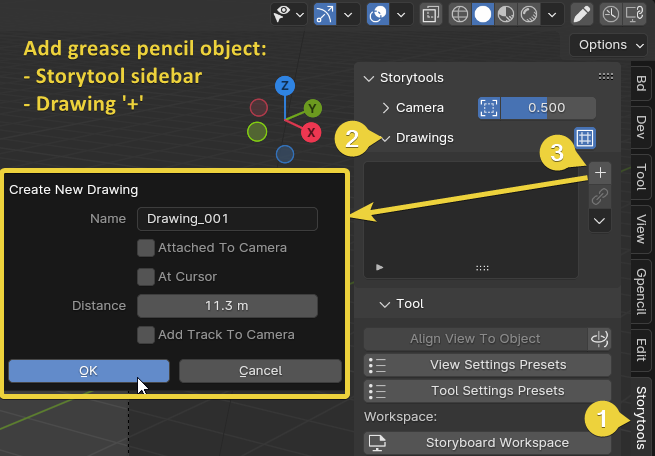This screenshot has height=456, width=655.
Task: Click the Storytools panel drag grip
Action: (606, 76)
